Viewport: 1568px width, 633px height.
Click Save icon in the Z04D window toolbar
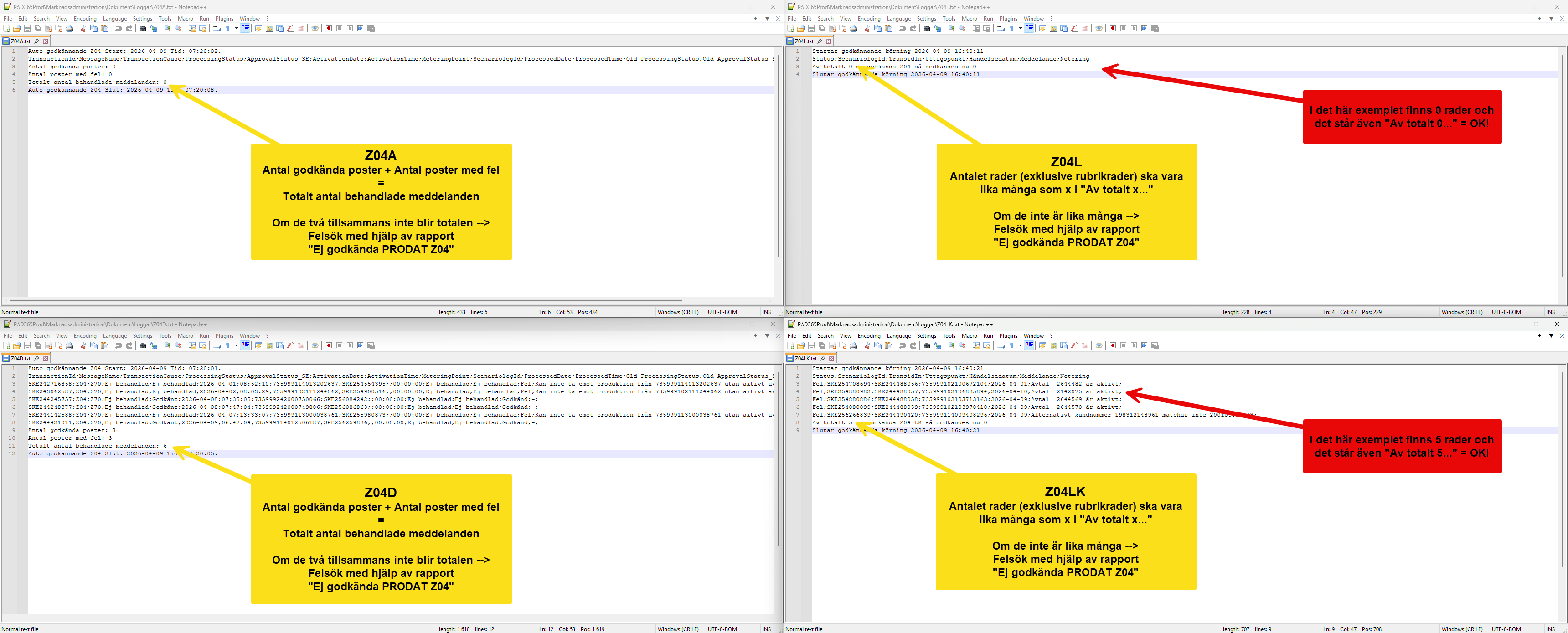pos(27,345)
